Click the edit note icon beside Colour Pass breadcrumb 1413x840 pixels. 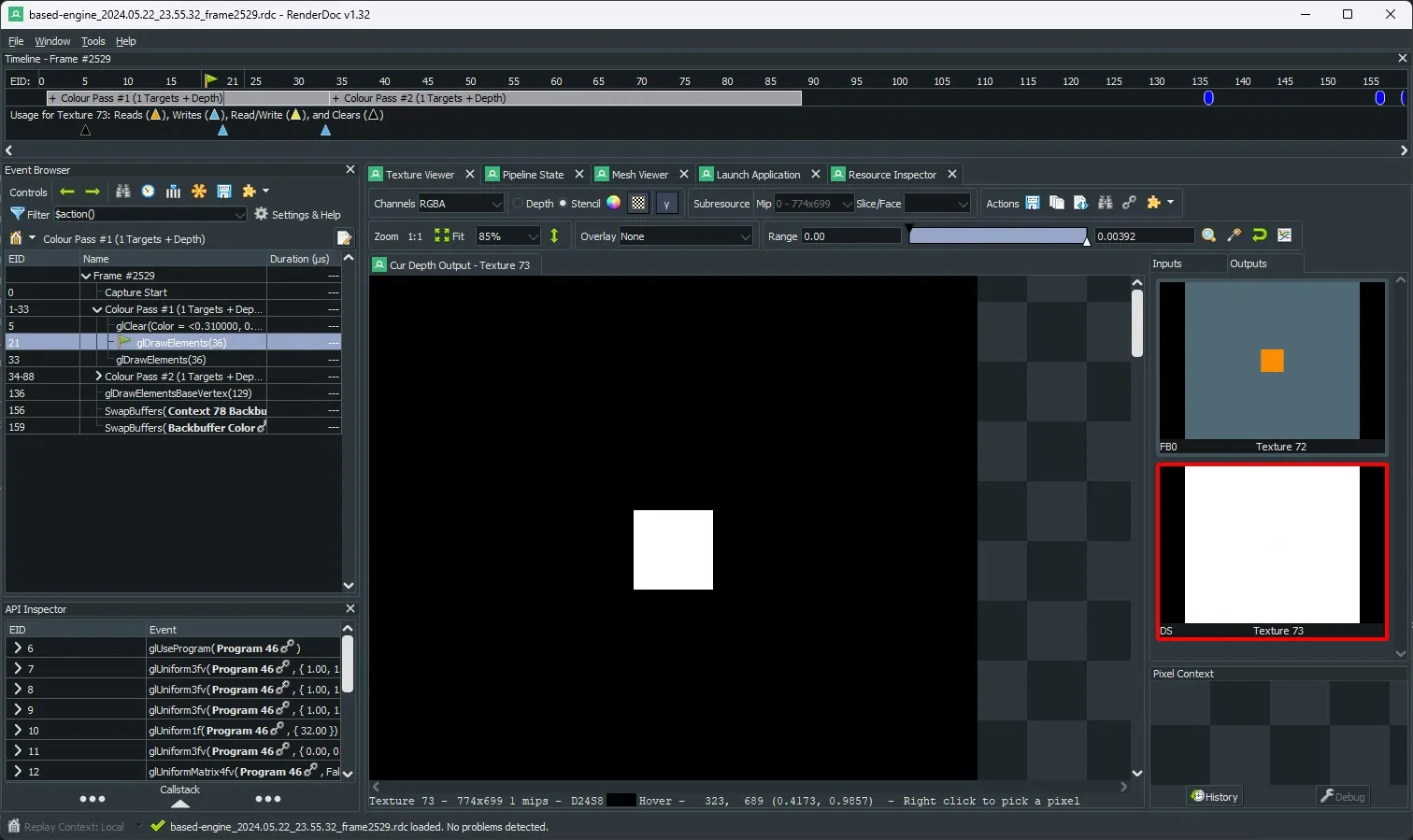[x=344, y=238]
